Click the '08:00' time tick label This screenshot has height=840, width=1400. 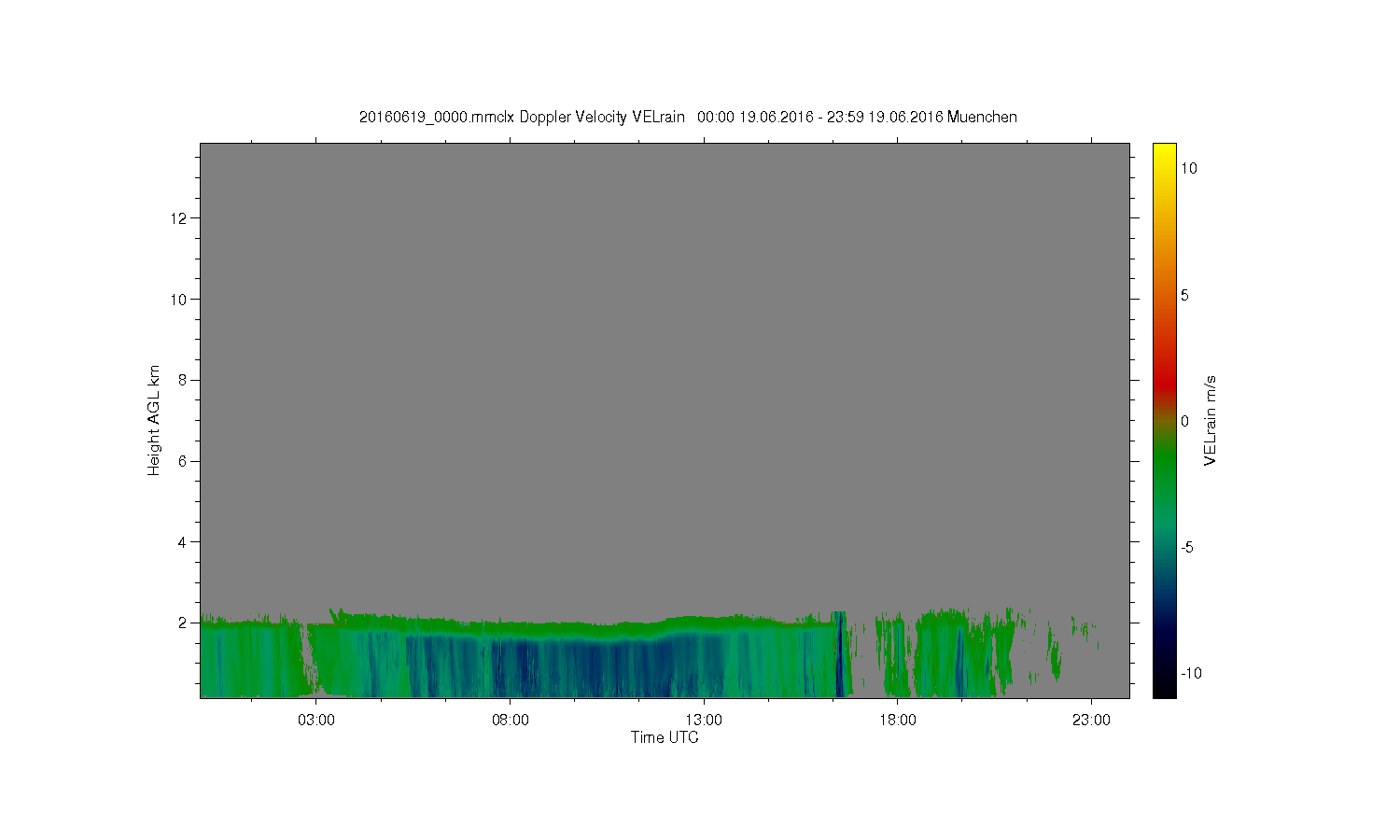point(511,721)
